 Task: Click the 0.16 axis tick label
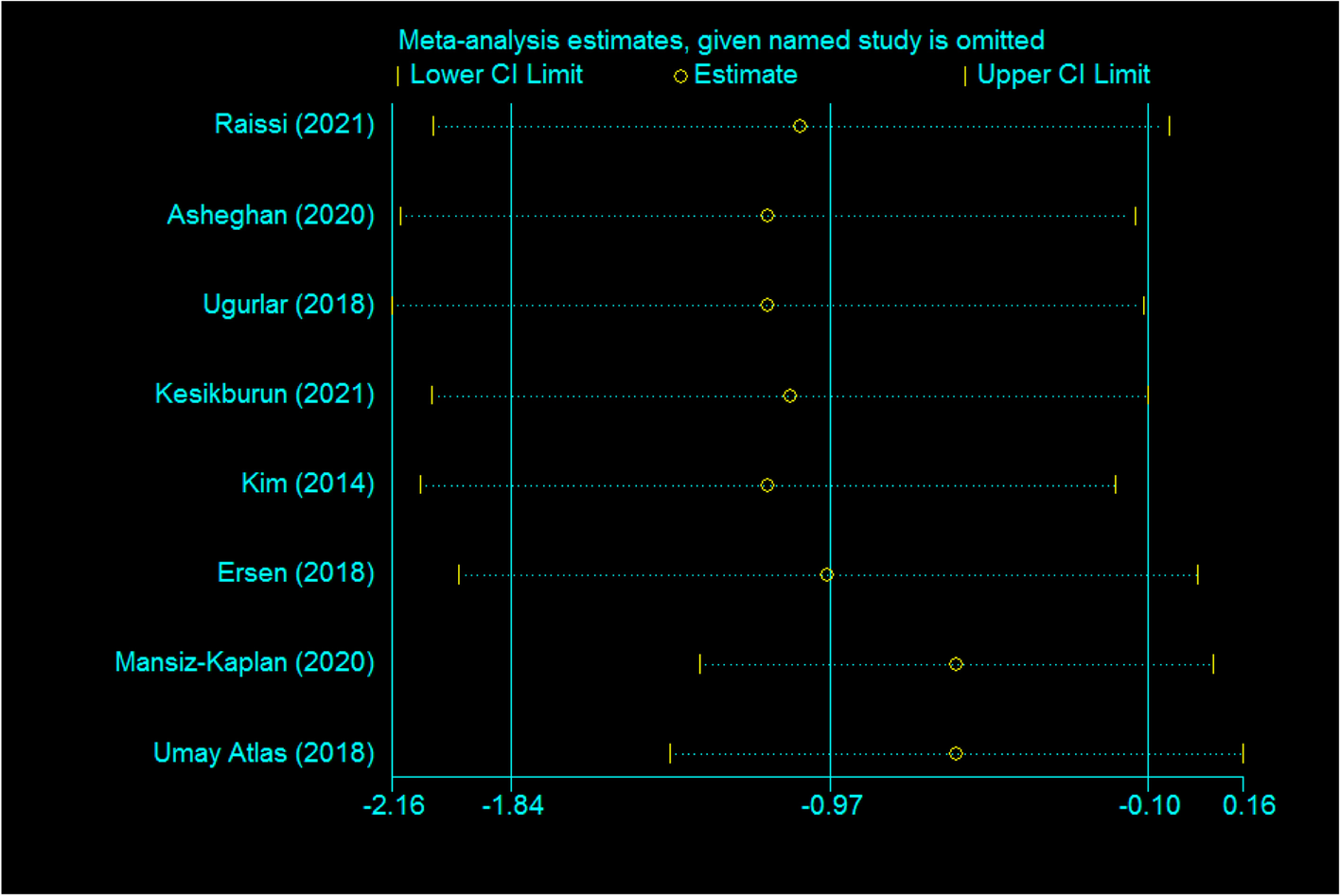point(1249,805)
